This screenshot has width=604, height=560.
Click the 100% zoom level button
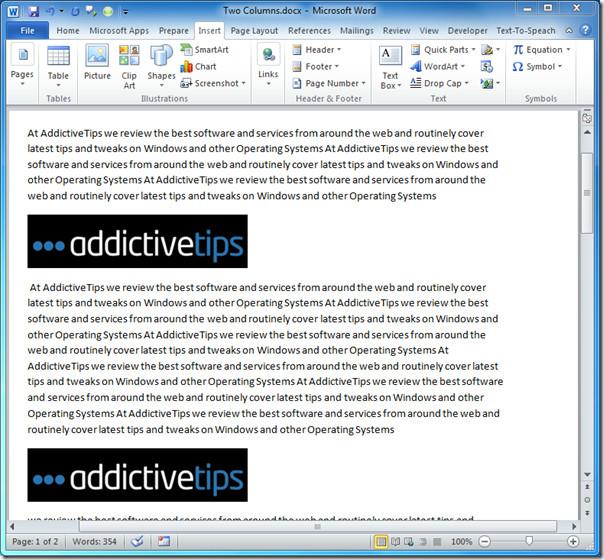pos(461,541)
